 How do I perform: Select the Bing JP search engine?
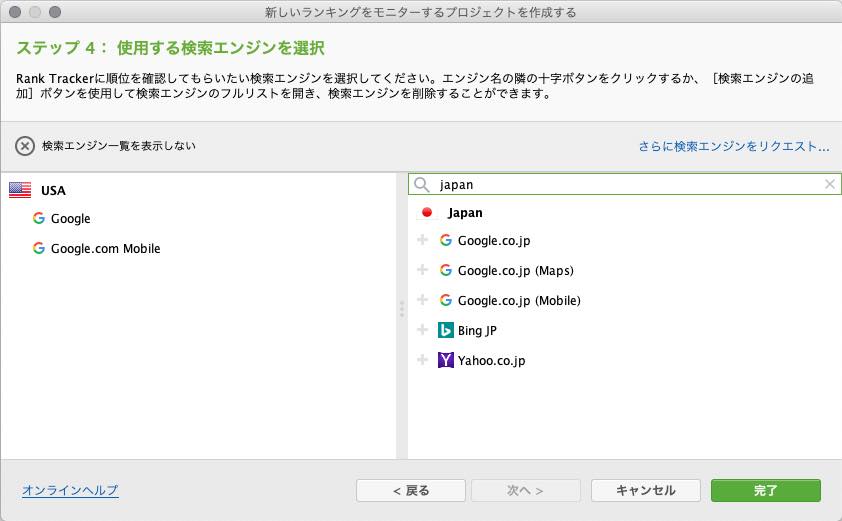click(477, 331)
